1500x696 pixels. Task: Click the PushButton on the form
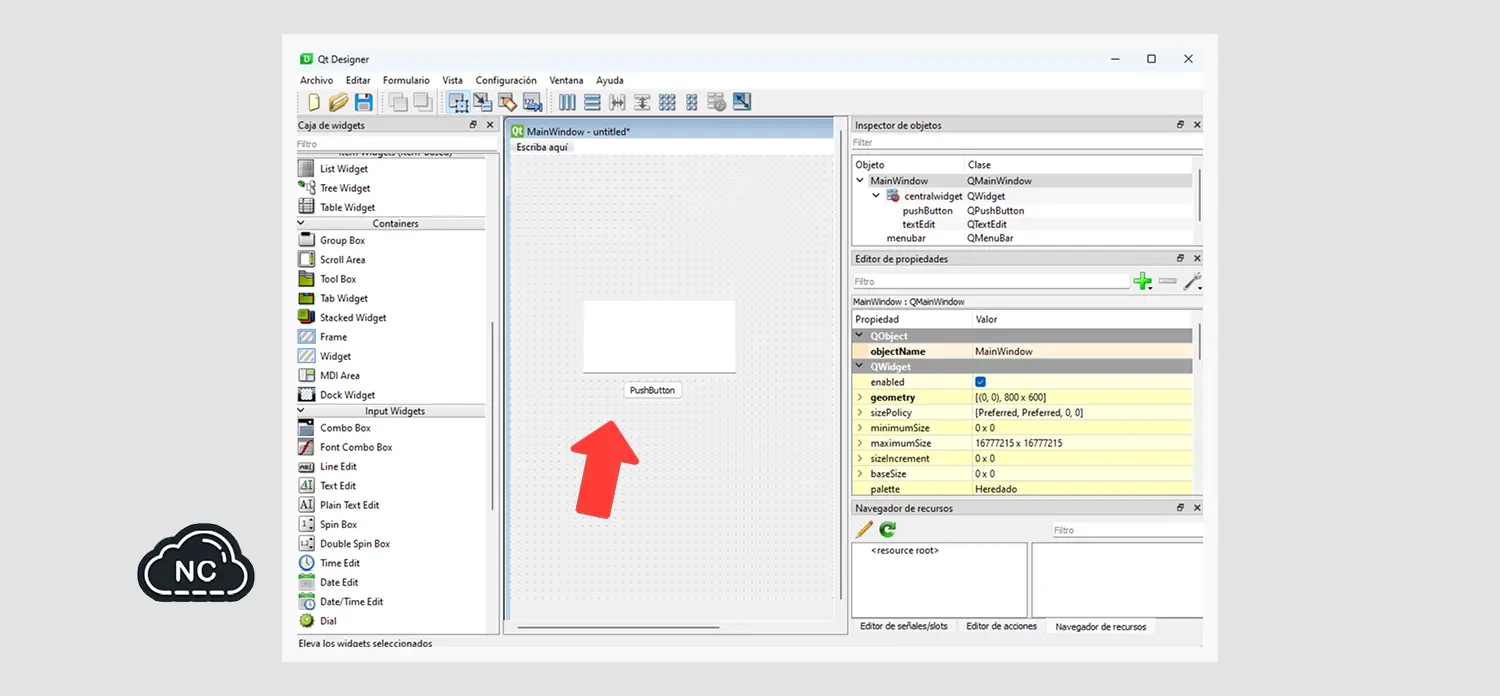click(652, 390)
